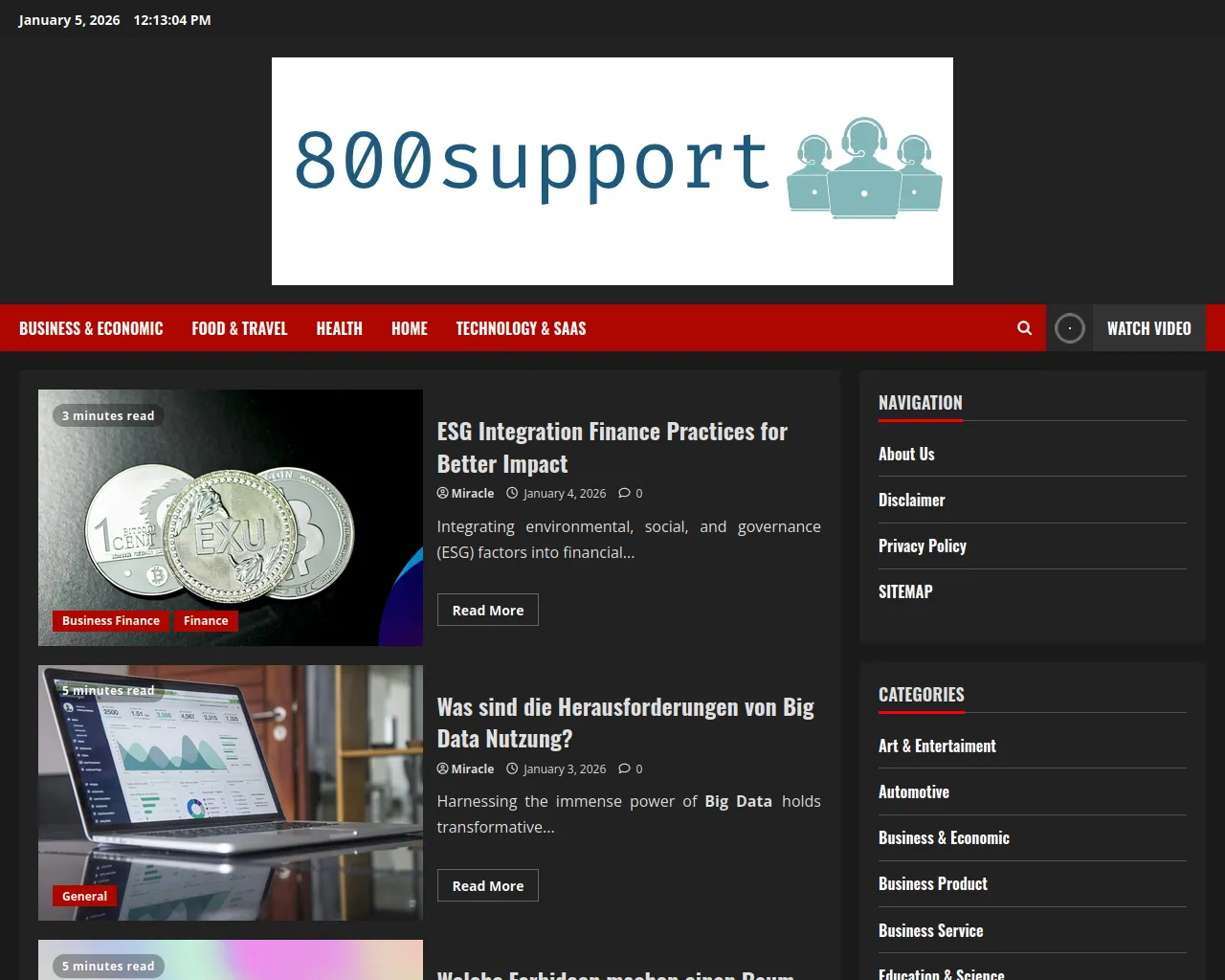Open the Privacy Policy navigation link
This screenshot has height=980, width=1225.
pyautogui.click(x=923, y=546)
